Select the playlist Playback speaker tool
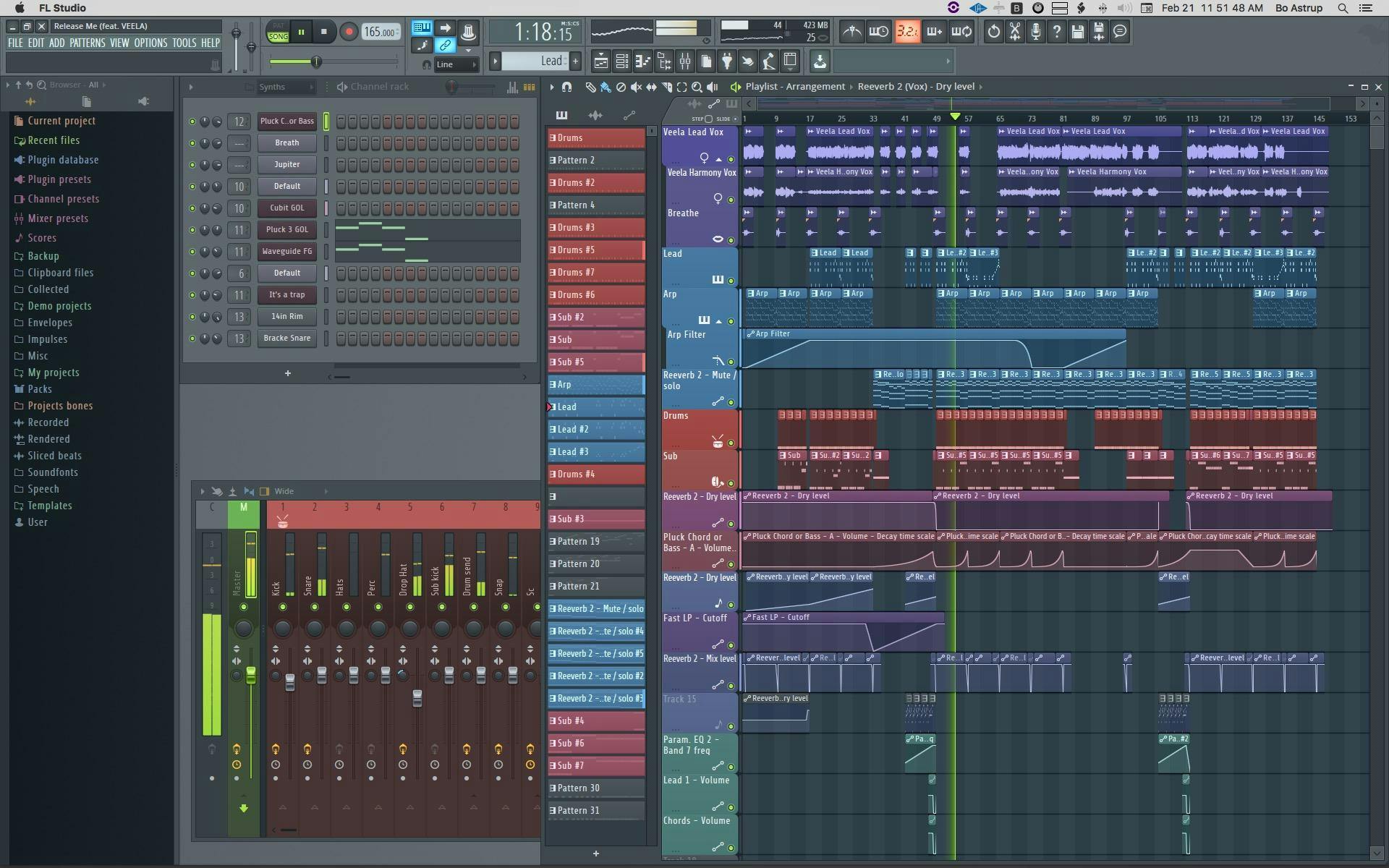The width and height of the screenshot is (1389, 868). pos(712,87)
